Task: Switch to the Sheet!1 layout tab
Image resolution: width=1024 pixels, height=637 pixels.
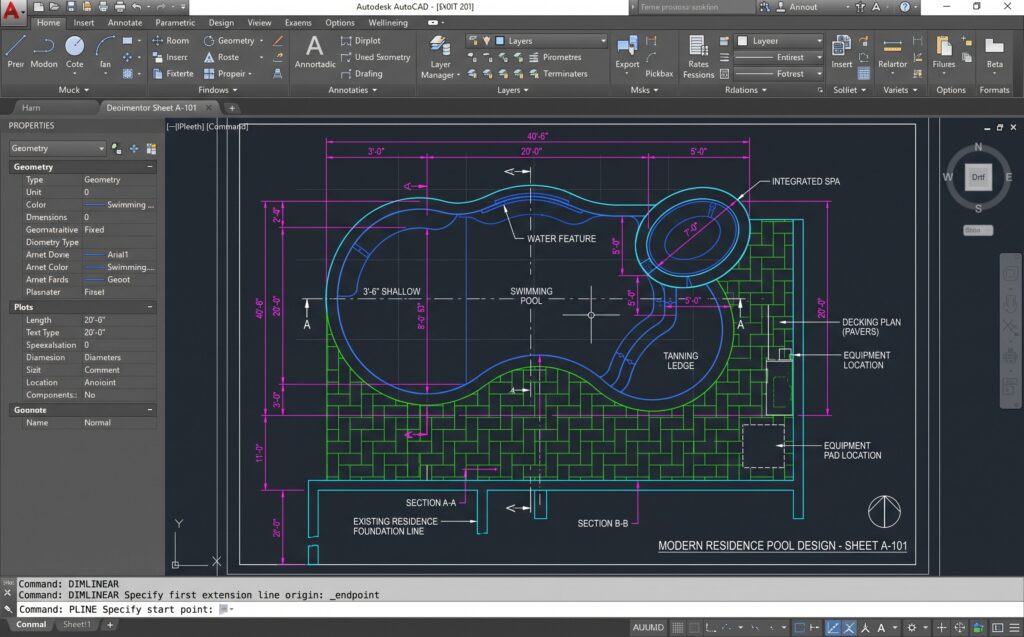Action: 76,625
